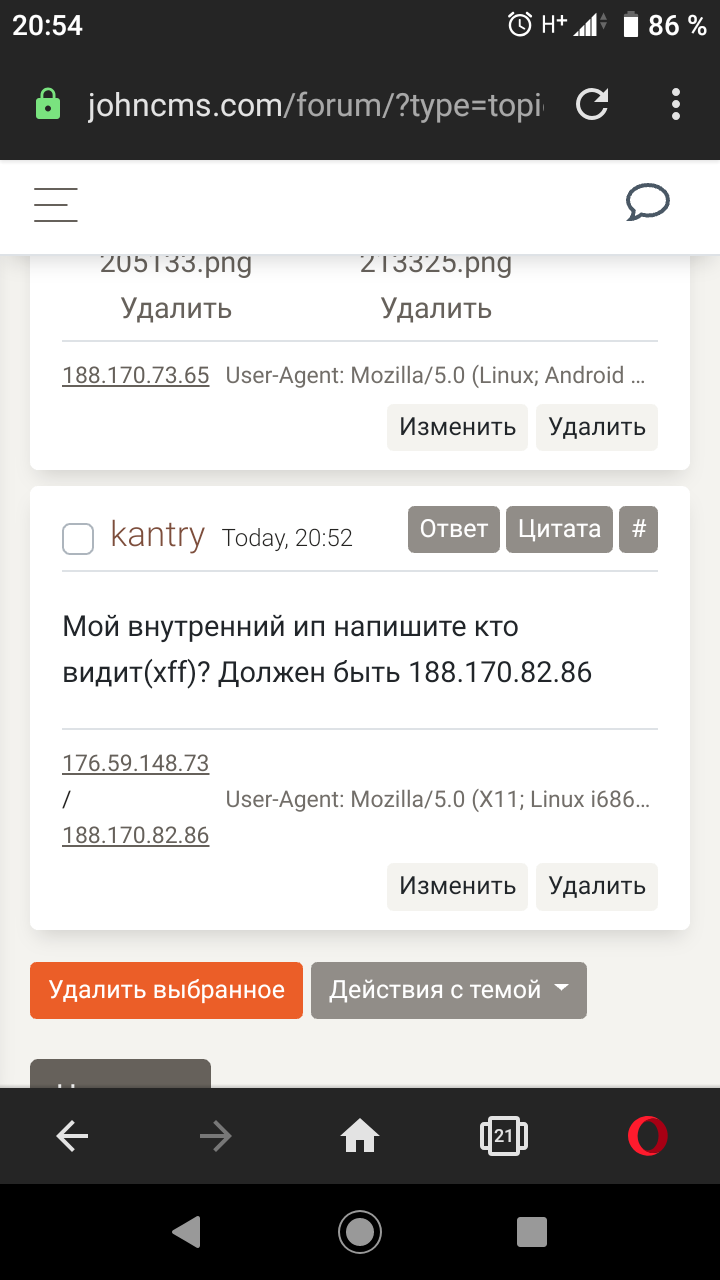Tap the green padlock security icon
Image resolution: width=720 pixels, height=1280 pixels.
(48, 104)
